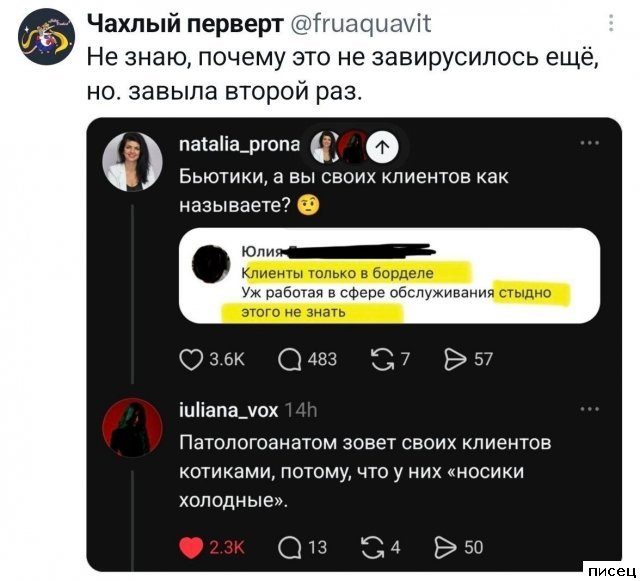Open replies to iuliana_vox's comment (13)
This screenshot has width=640, height=581.
pyautogui.click(x=289, y=548)
